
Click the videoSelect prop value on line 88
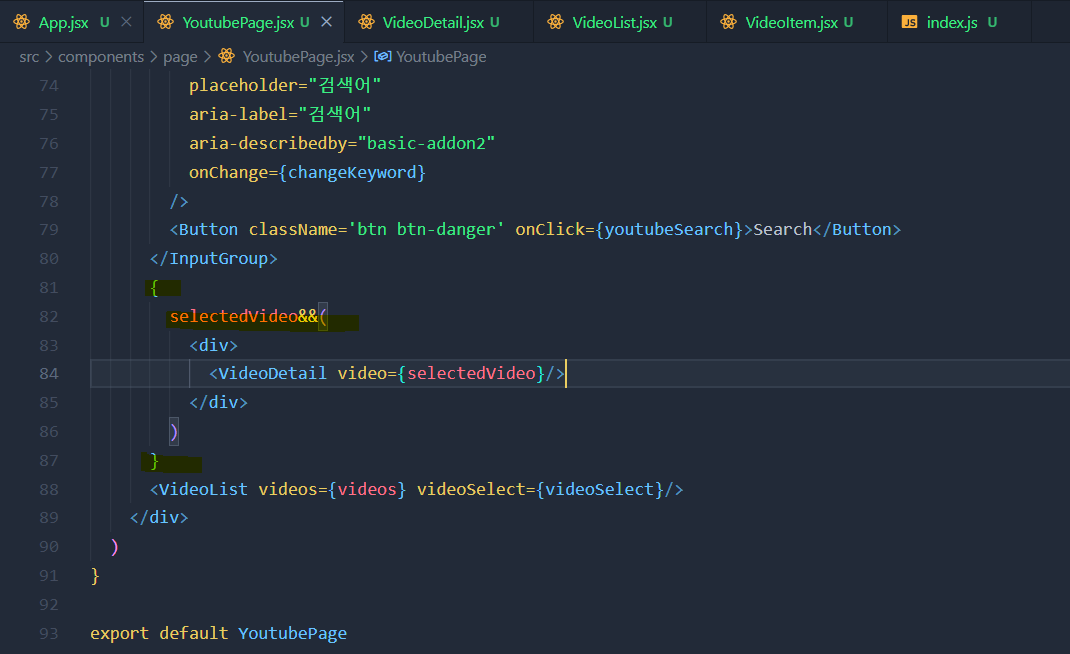pos(600,489)
